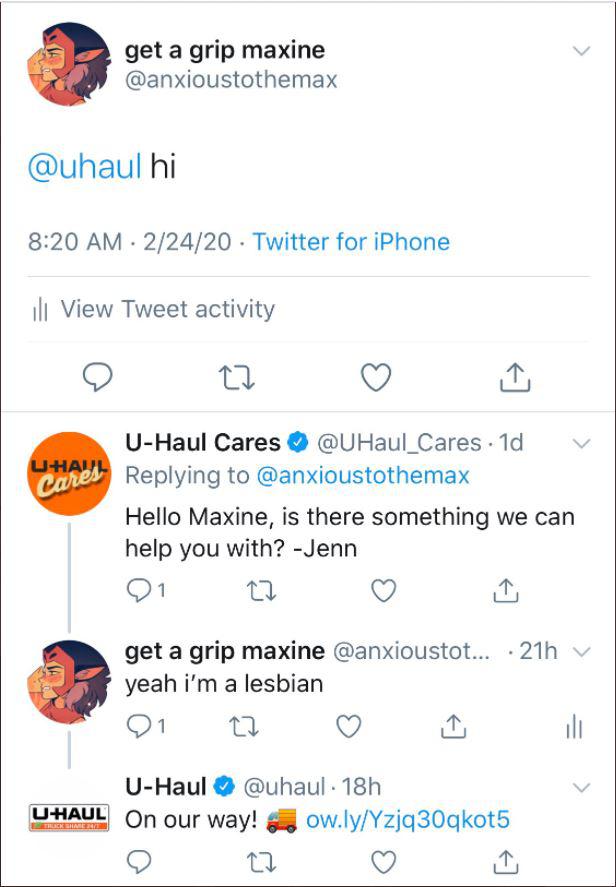Expand the U-Haul Cares tweet options chevron
The width and height of the screenshot is (616, 887).
tap(581, 443)
